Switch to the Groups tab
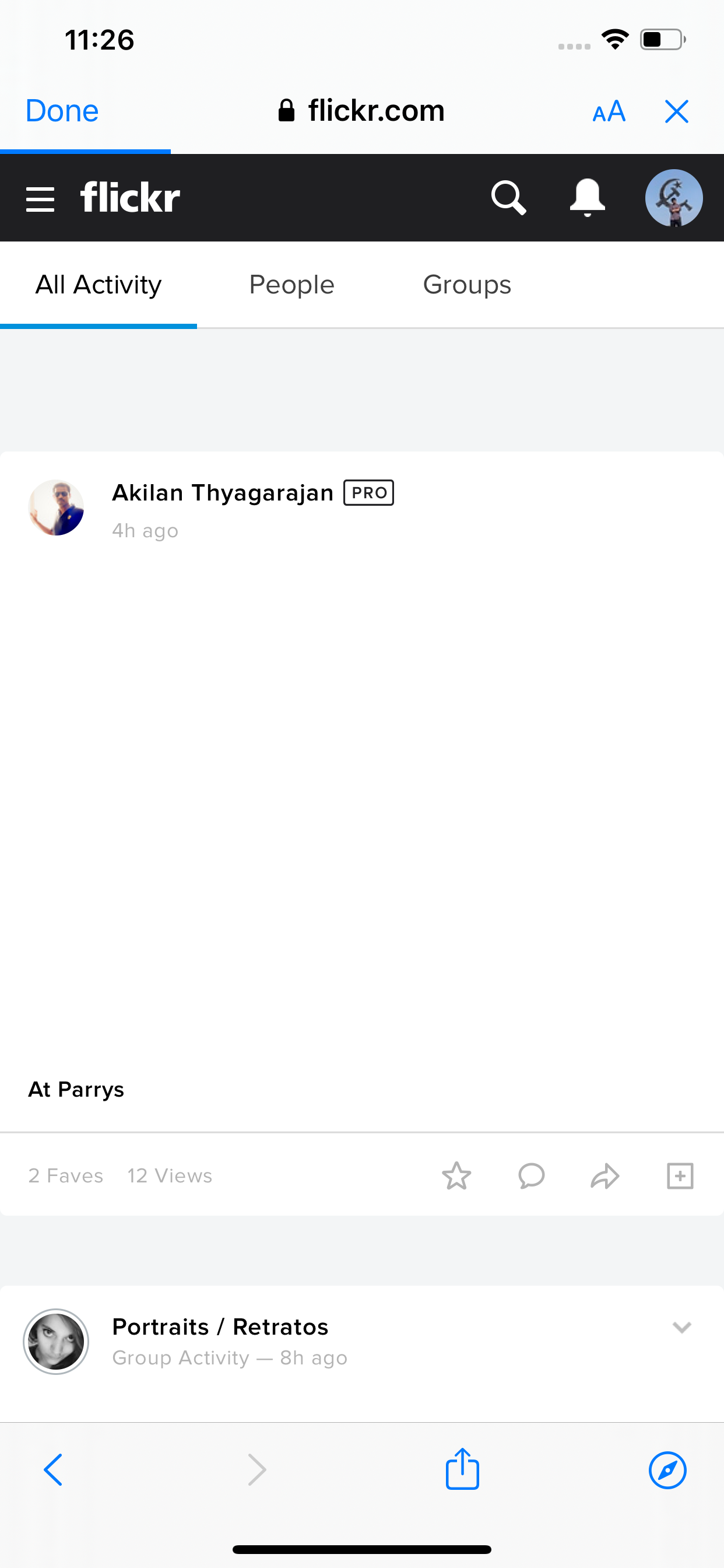The width and height of the screenshot is (724, 1568). (x=467, y=285)
